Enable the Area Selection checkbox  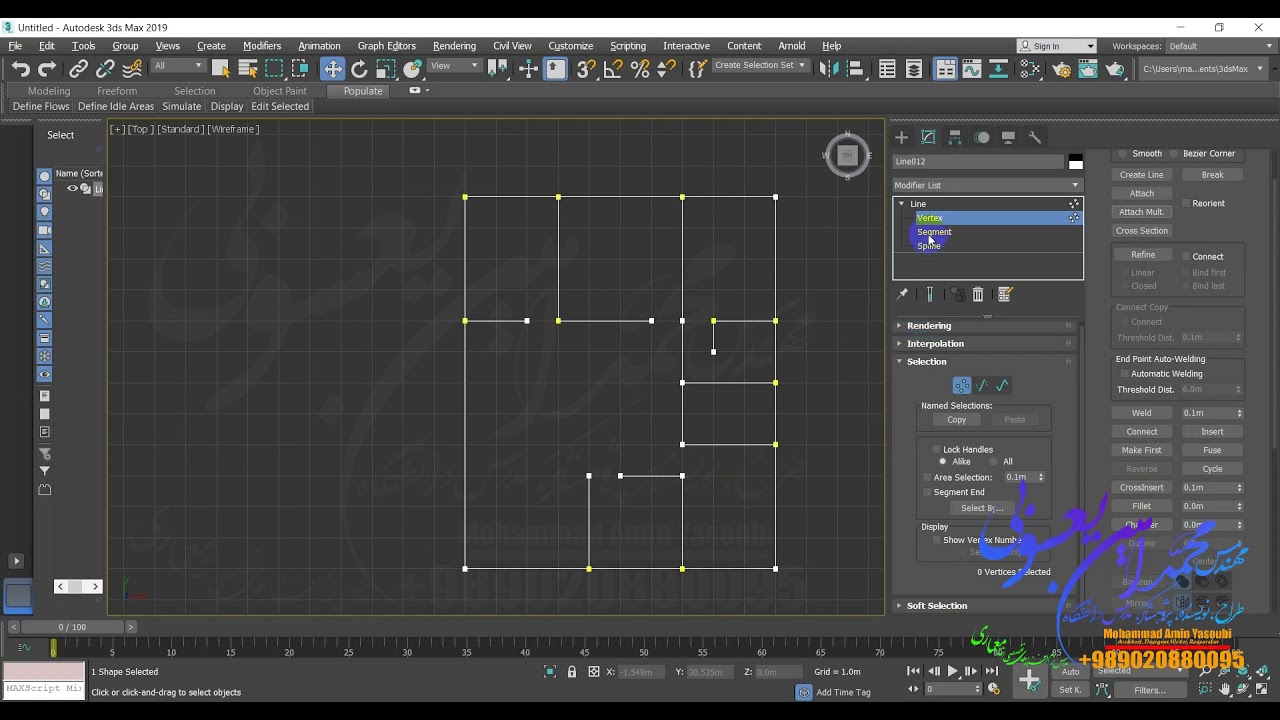pyautogui.click(x=927, y=477)
